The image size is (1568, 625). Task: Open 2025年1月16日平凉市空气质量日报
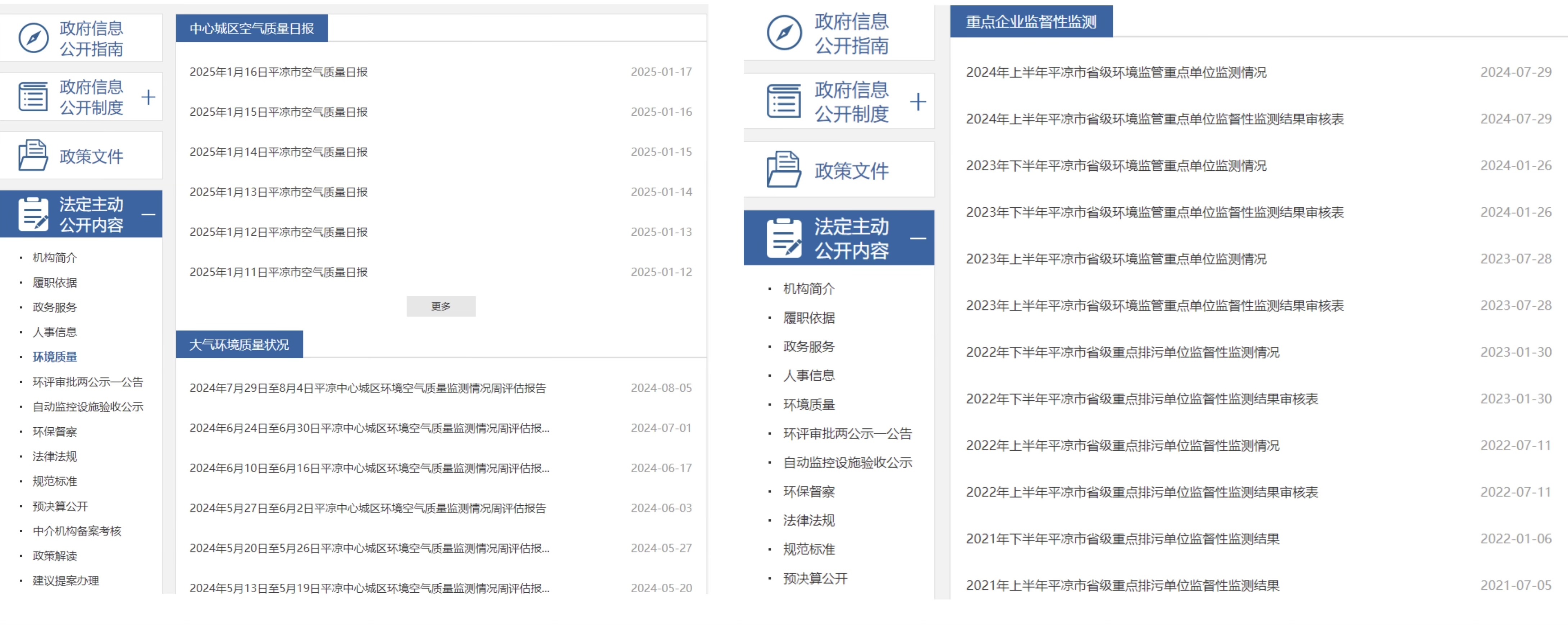tap(278, 72)
